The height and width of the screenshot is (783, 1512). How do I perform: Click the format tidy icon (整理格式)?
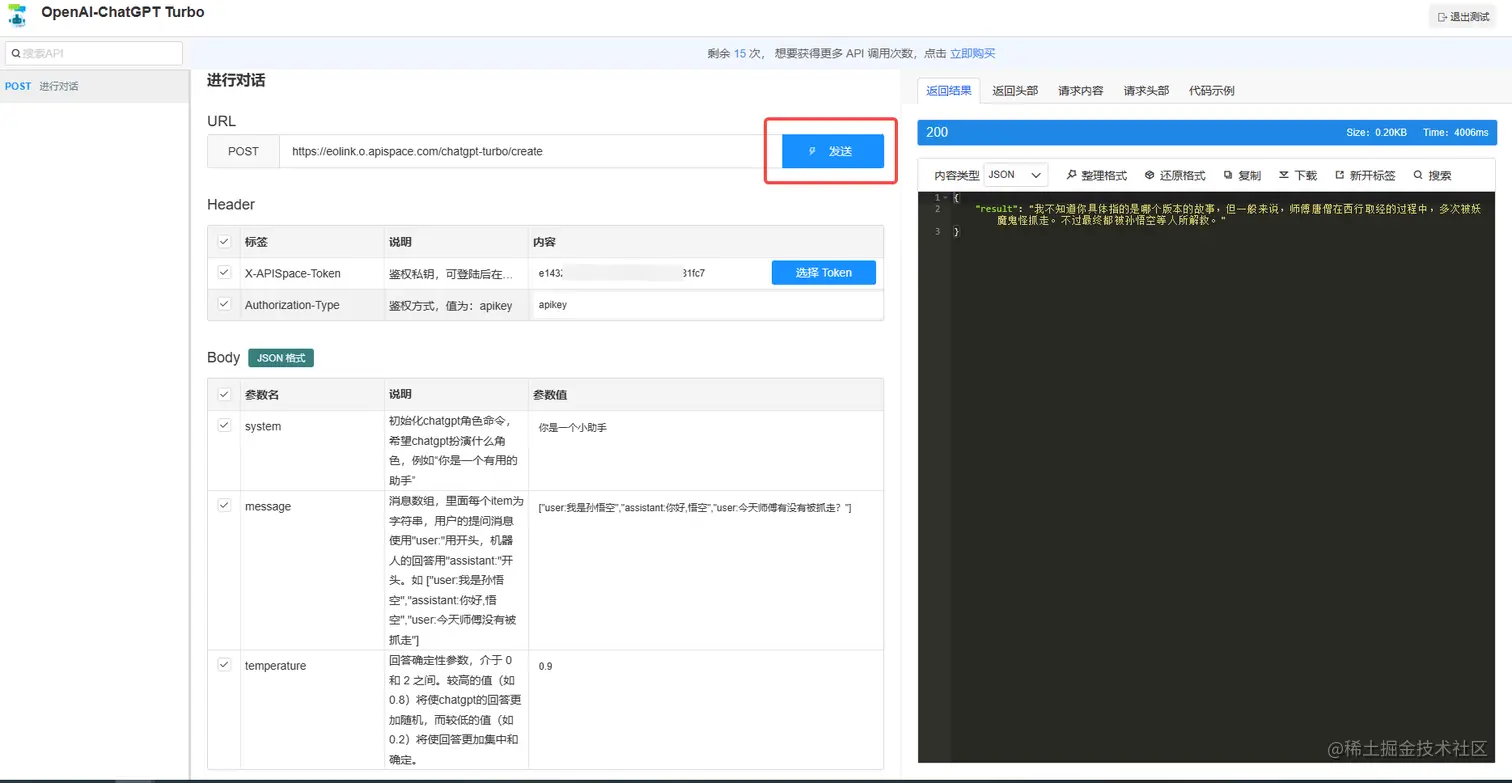point(1071,175)
